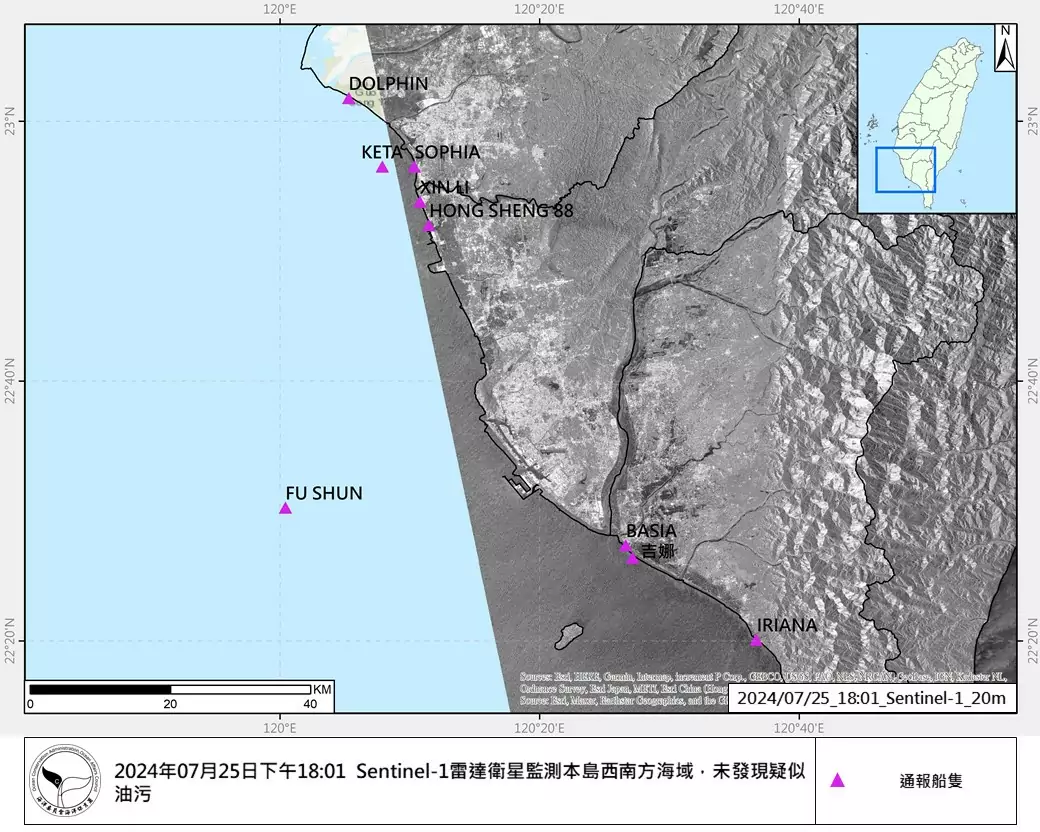Click the top 120°40'E longitude label
The height and width of the screenshot is (832, 1040).
[x=799, y=9]
